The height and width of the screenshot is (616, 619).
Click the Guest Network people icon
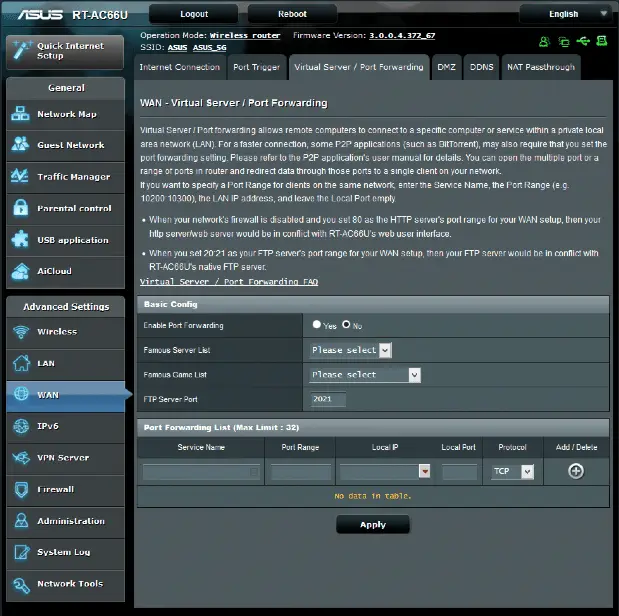coord(20,144)
